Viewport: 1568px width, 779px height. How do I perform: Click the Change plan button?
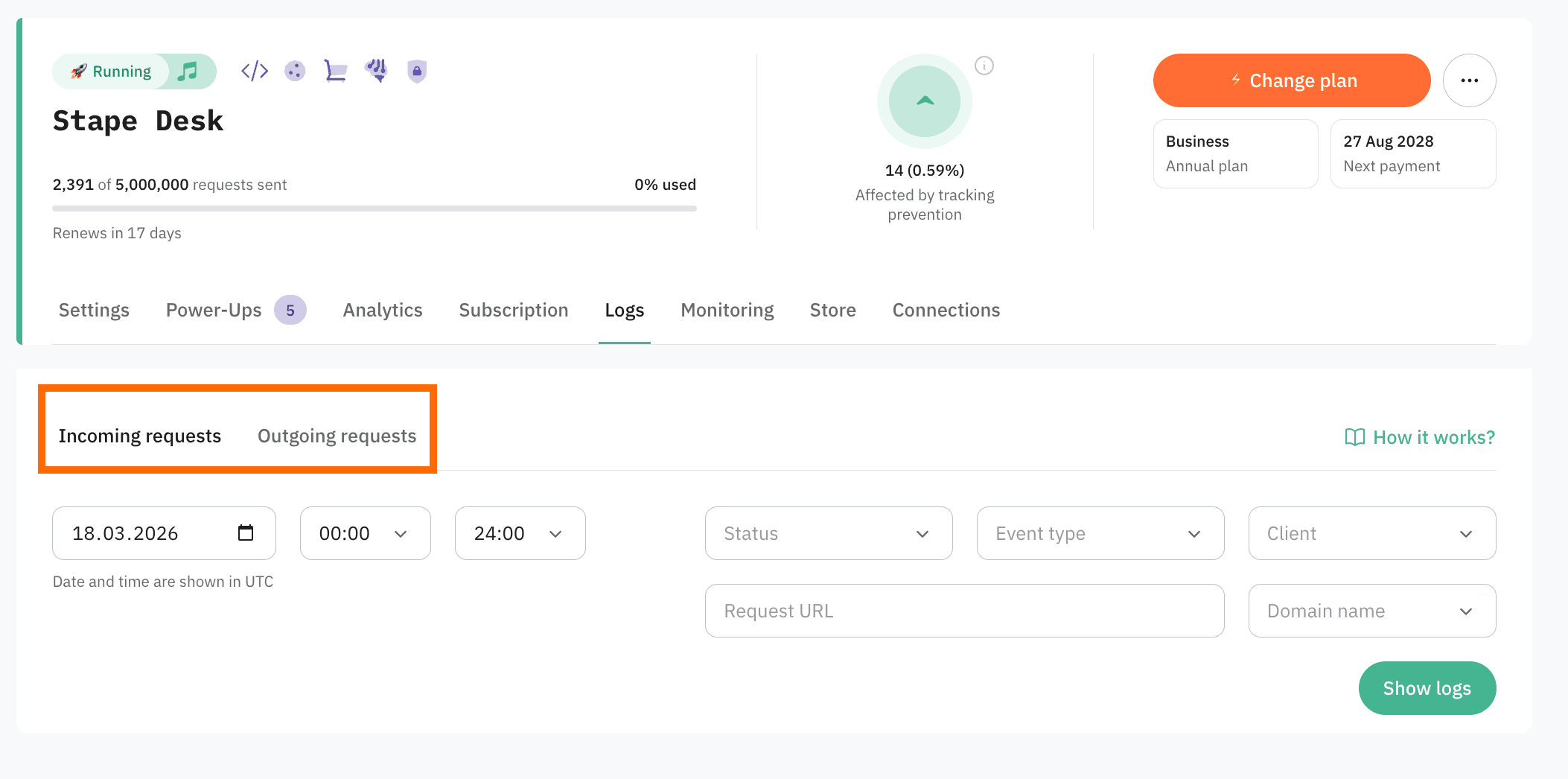(1291, 80)
